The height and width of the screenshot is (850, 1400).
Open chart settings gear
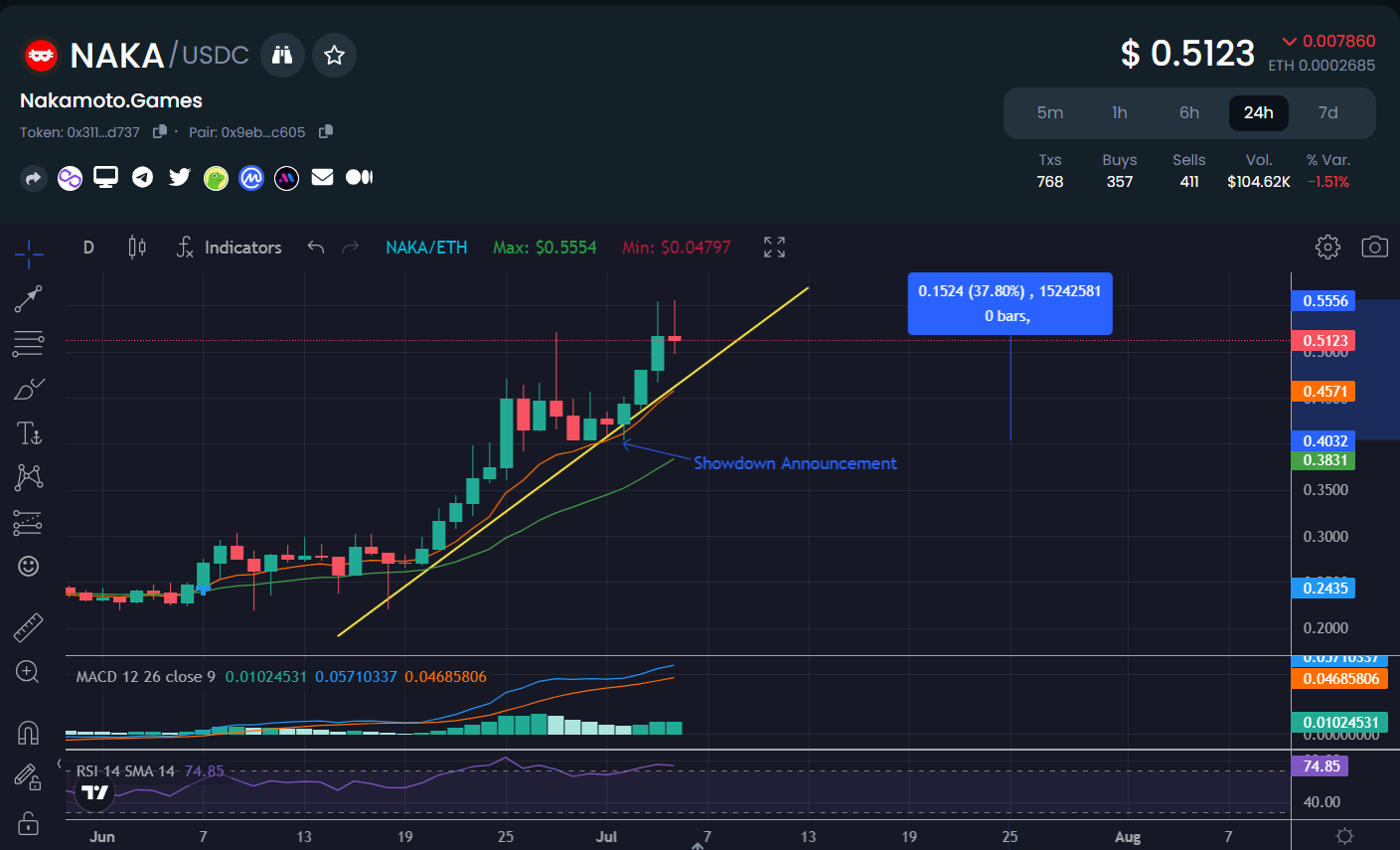(x=1327, y=248)
